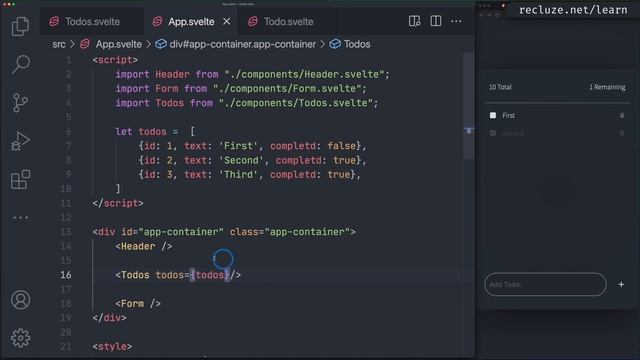
Task: Click the Header import path string
Action: pos(304,74)
